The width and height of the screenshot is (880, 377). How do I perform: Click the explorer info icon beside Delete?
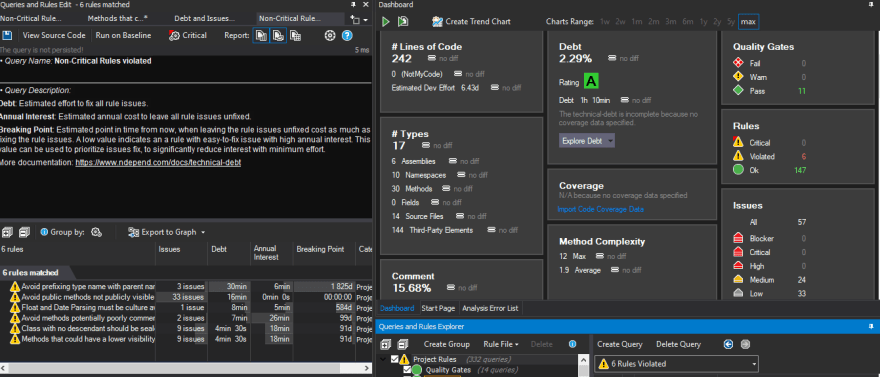572,344
